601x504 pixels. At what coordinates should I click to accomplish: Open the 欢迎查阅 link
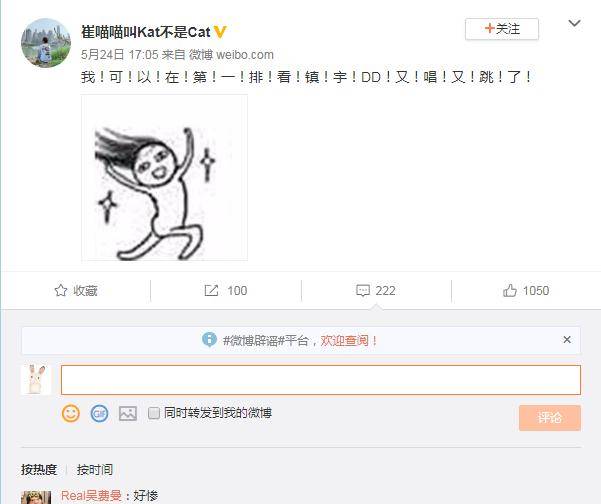pyautogui.click(x=344, y=340)
